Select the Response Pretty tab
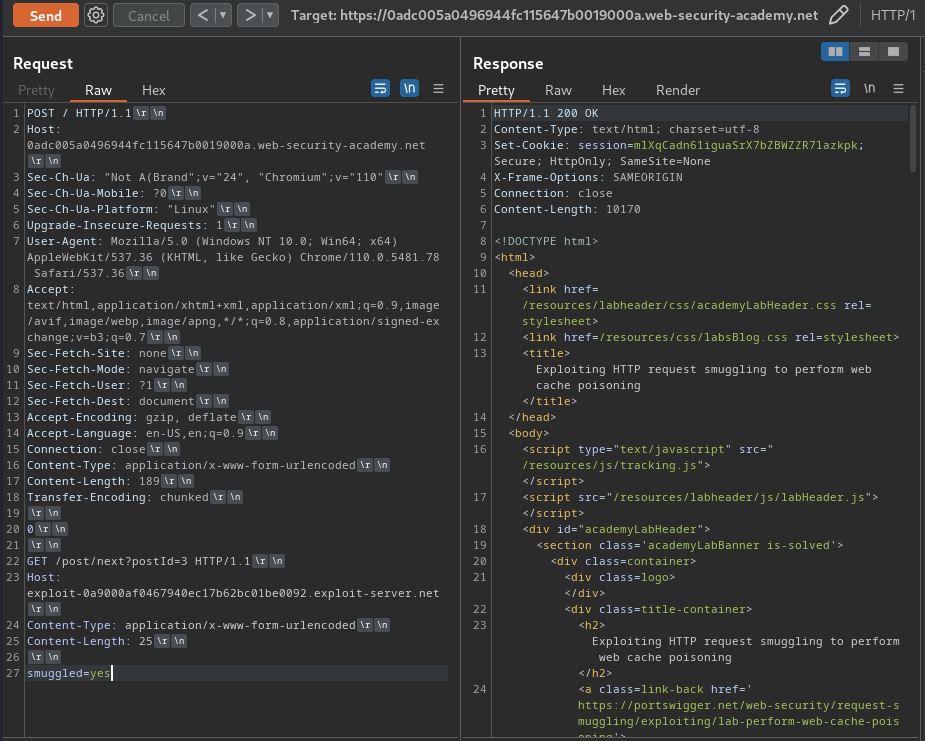 click(x=496, y=90)
